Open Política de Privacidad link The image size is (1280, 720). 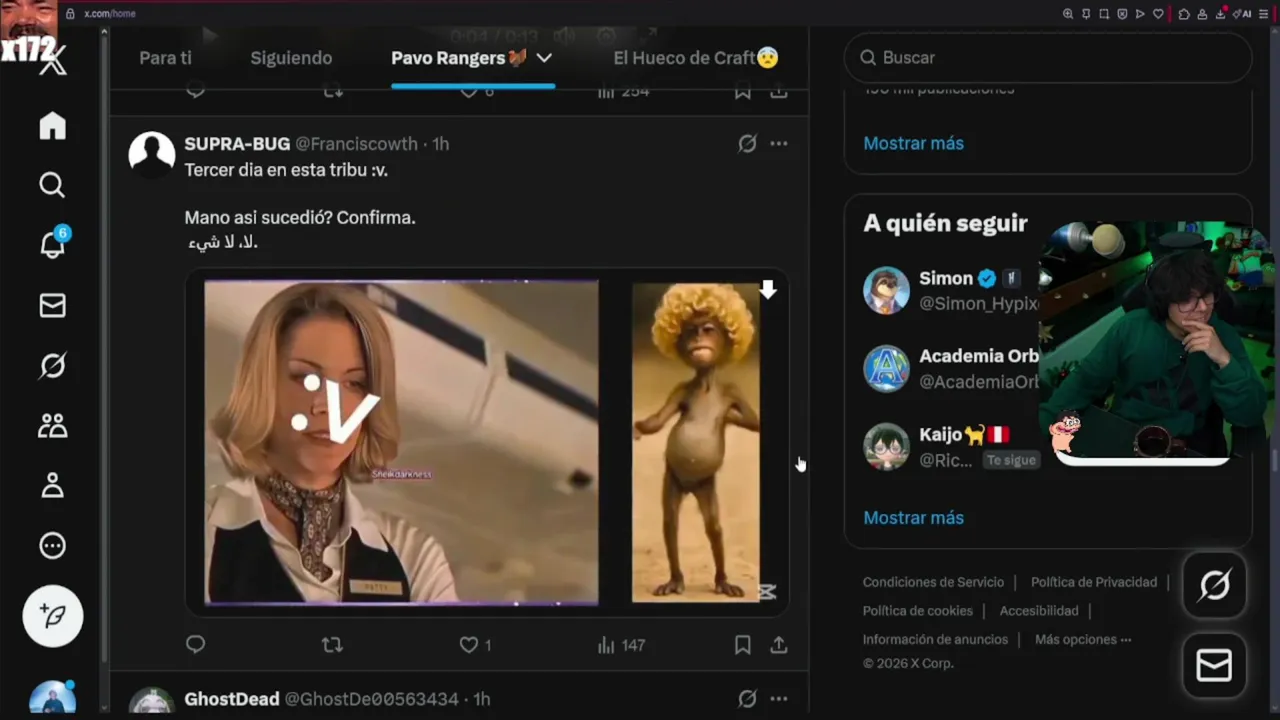click(x=1094, y=582)
